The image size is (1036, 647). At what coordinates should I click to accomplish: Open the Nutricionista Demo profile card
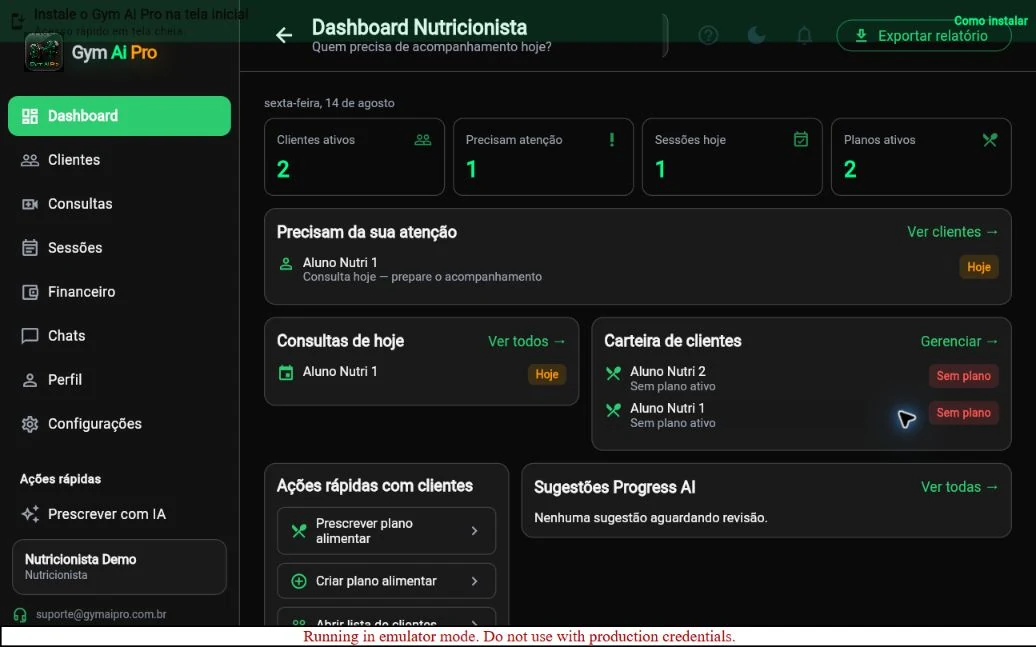120,566
